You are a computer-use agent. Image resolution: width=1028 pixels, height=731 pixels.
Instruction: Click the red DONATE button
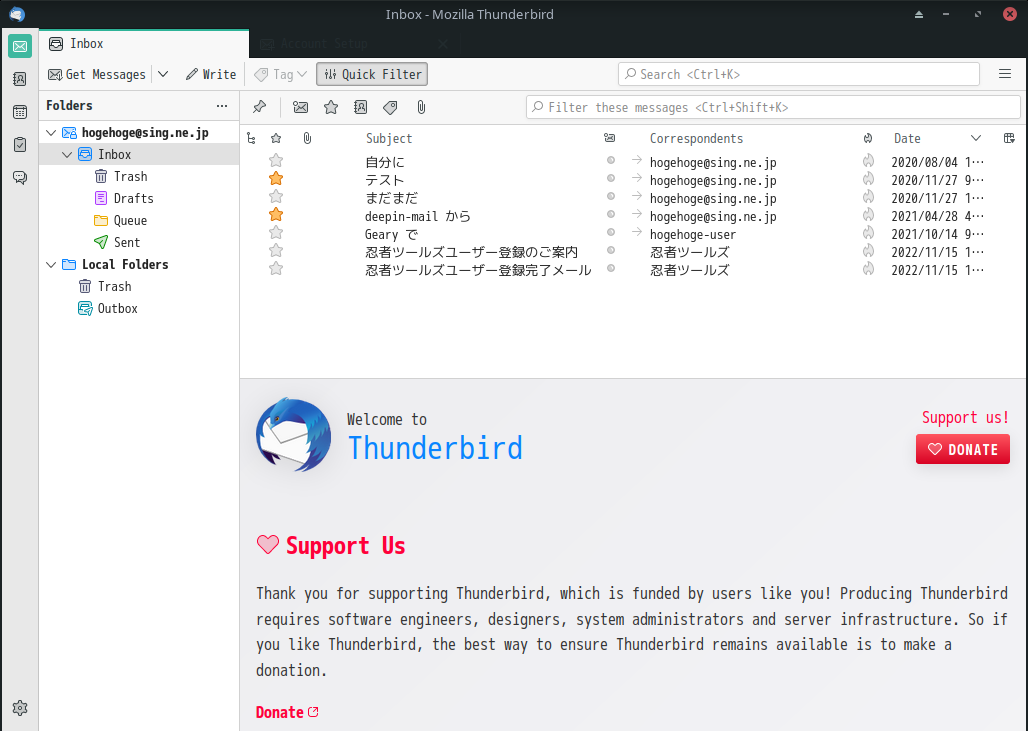(962, 450)
